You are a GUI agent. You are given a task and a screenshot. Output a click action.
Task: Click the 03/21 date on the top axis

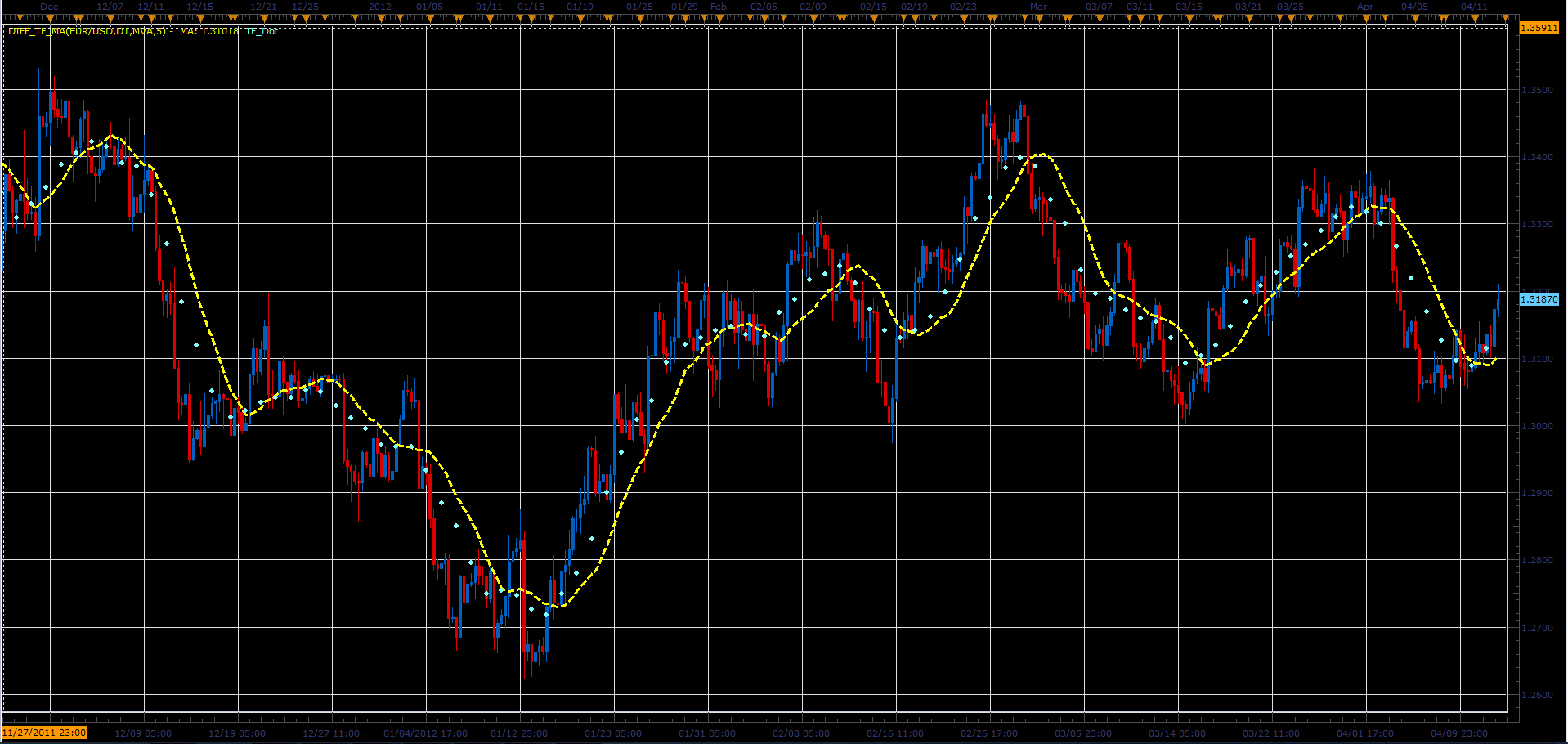pos(1248,7)
